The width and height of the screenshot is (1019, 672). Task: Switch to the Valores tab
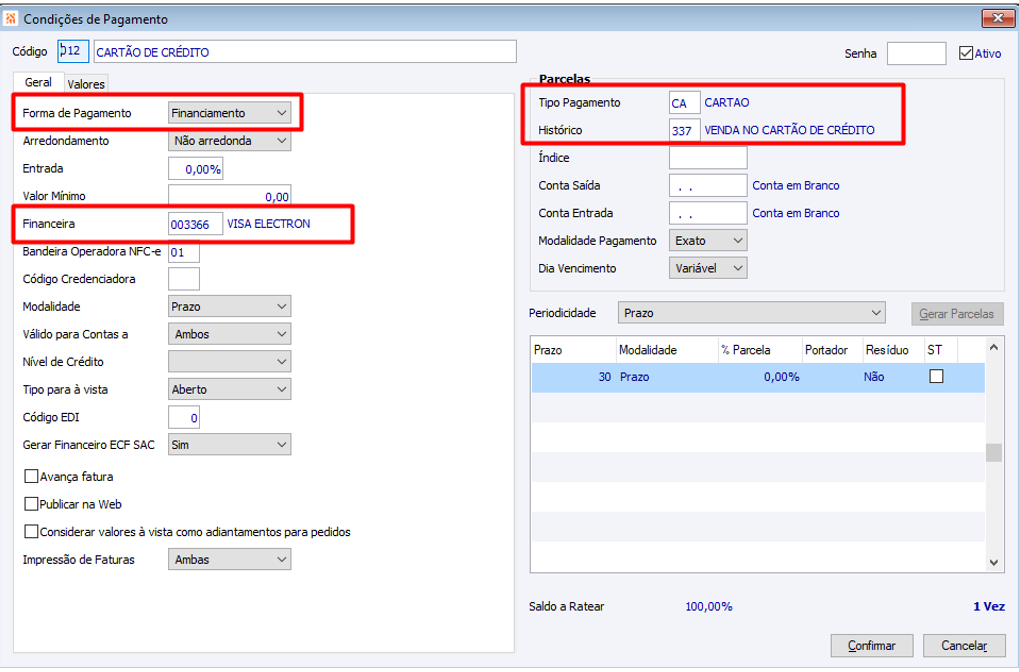[x=86, y=84]
